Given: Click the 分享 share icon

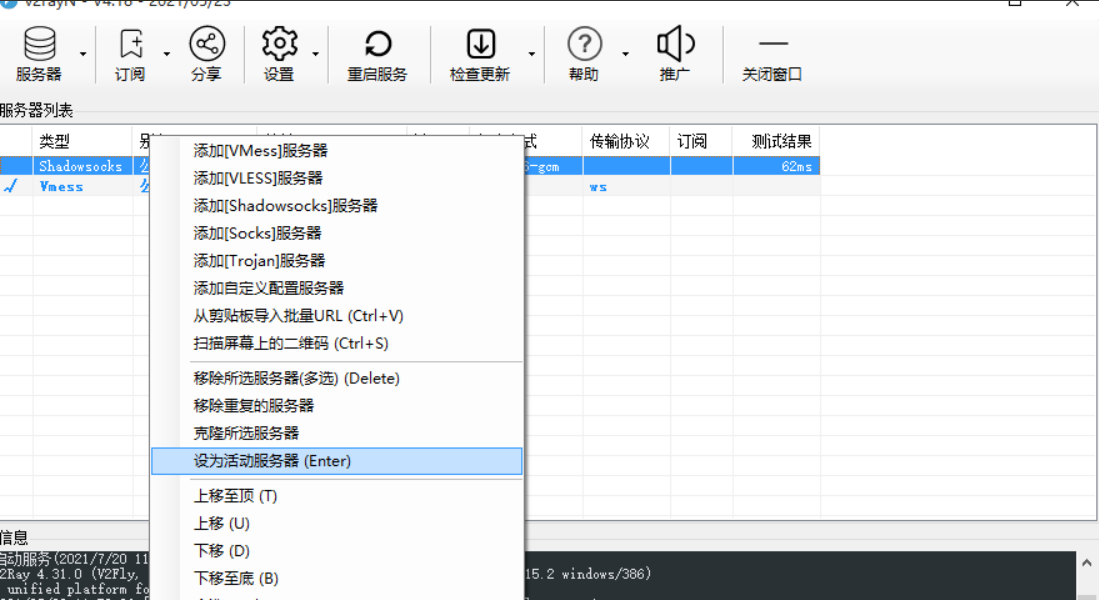Looking at the screenshot, I should (207, 44).
